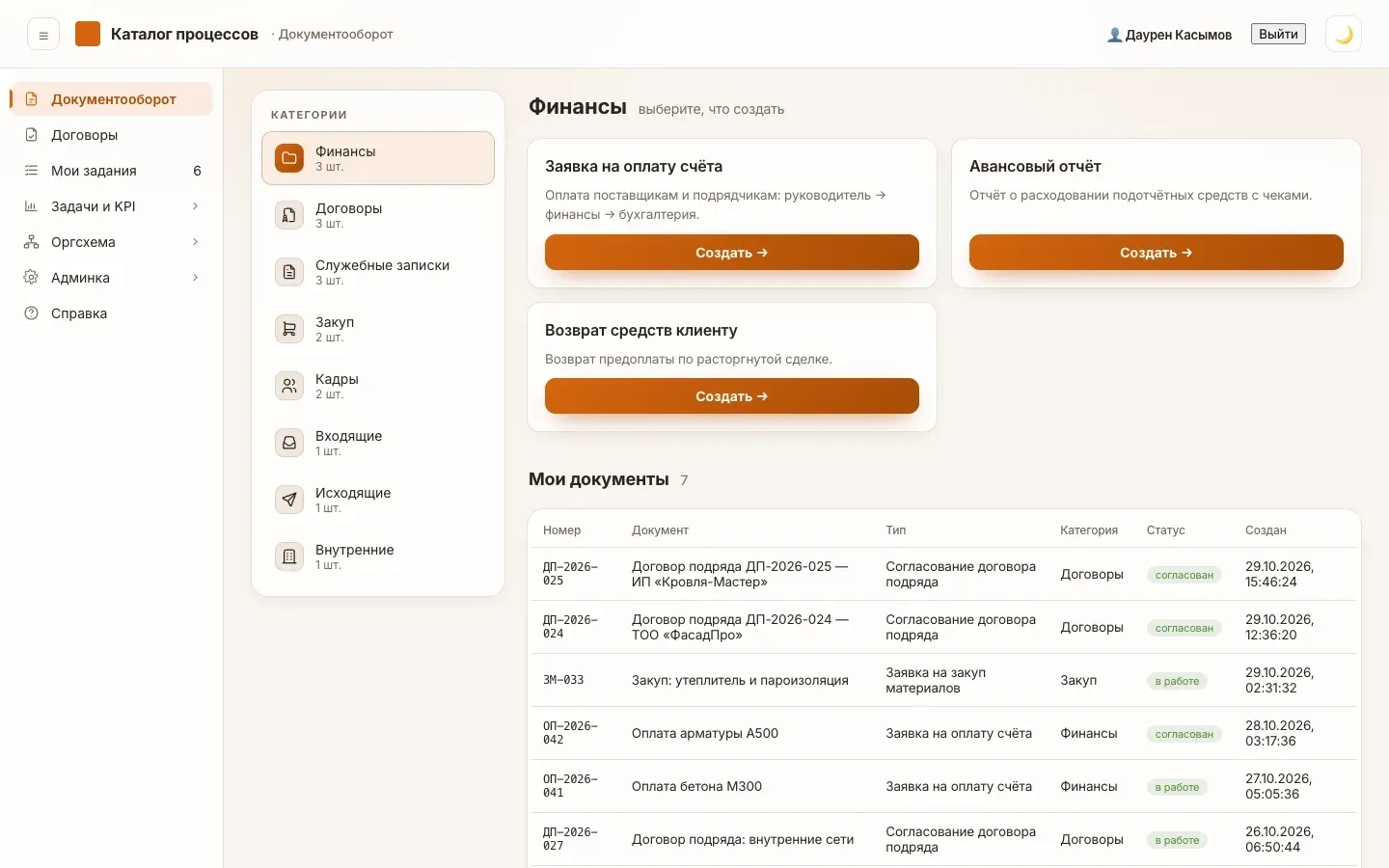
Task: Select the Входящие inbox icon
Action: (x=289, y=443)
